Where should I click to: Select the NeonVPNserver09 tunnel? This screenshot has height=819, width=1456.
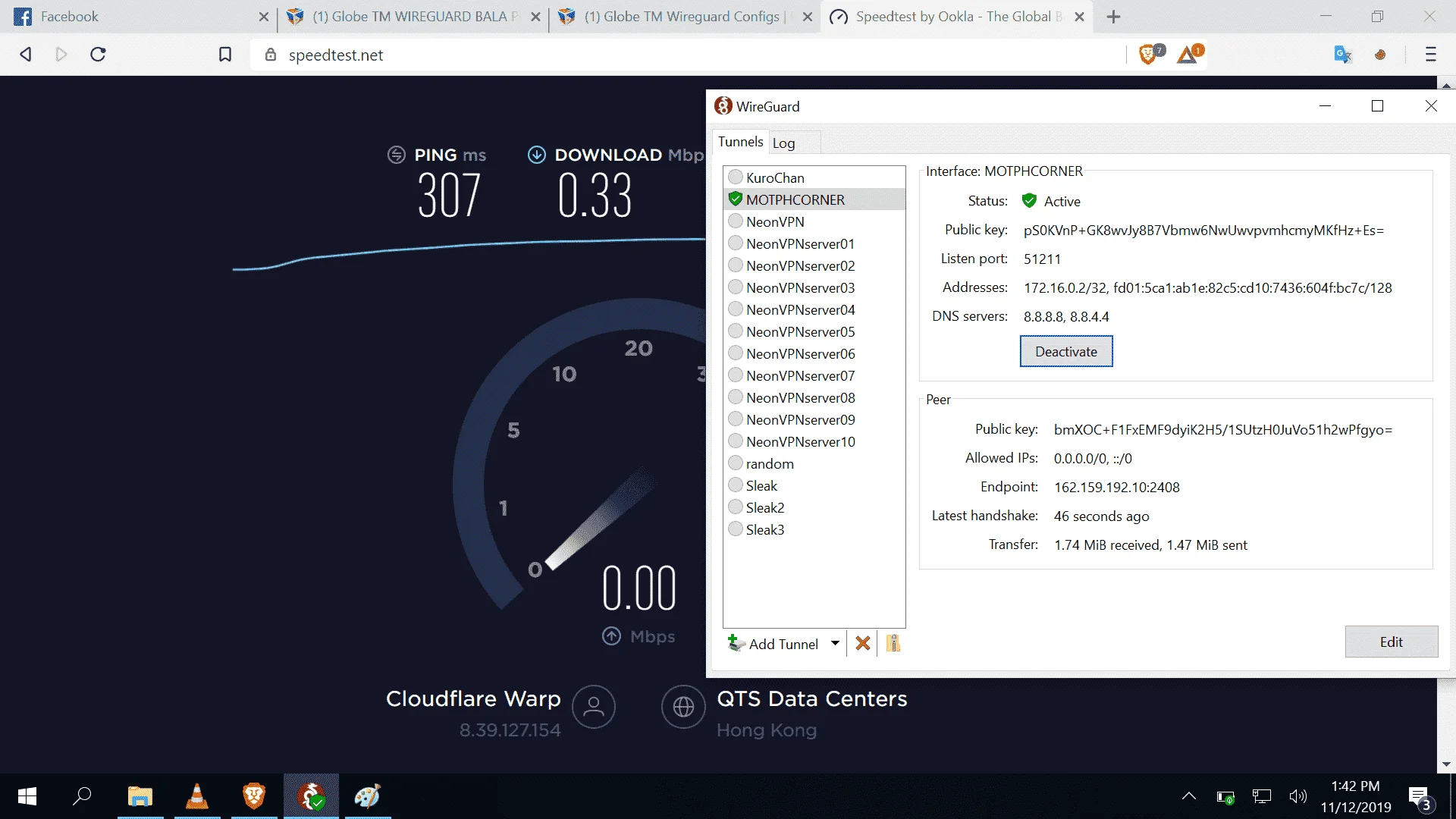[814, 419]
